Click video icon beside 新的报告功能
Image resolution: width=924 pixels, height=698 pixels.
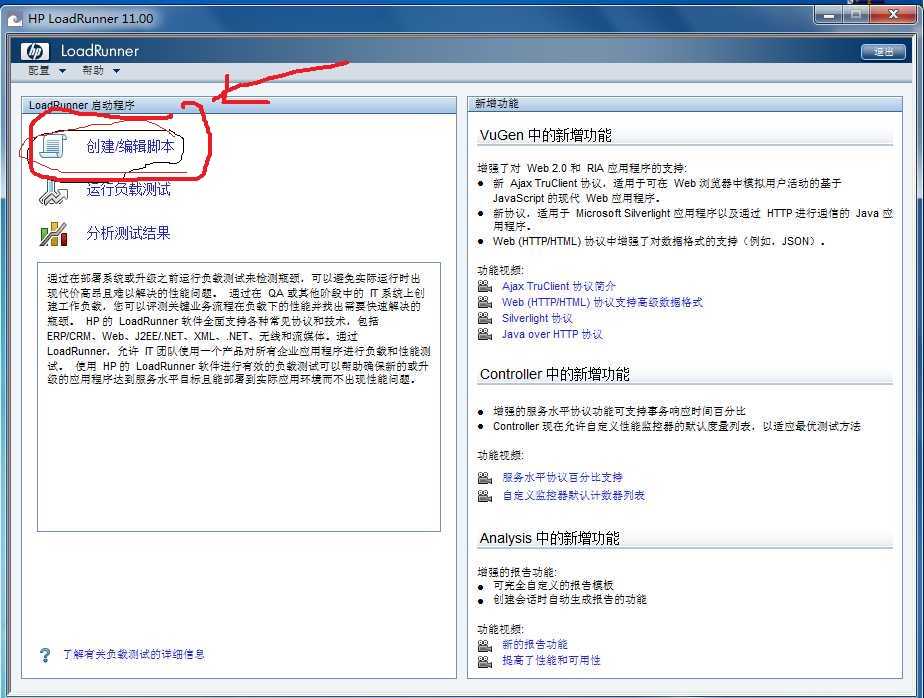485,645
